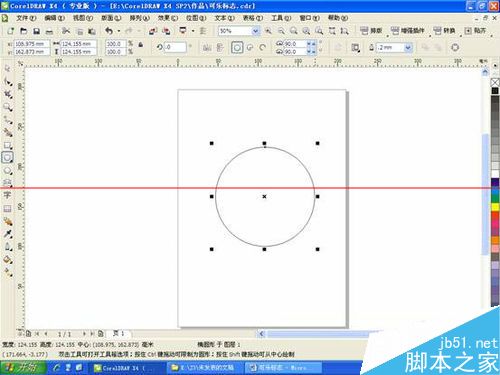Select the Text tool in the toolbox
Screen dimensions: 500x375
(x=7, y=195)
